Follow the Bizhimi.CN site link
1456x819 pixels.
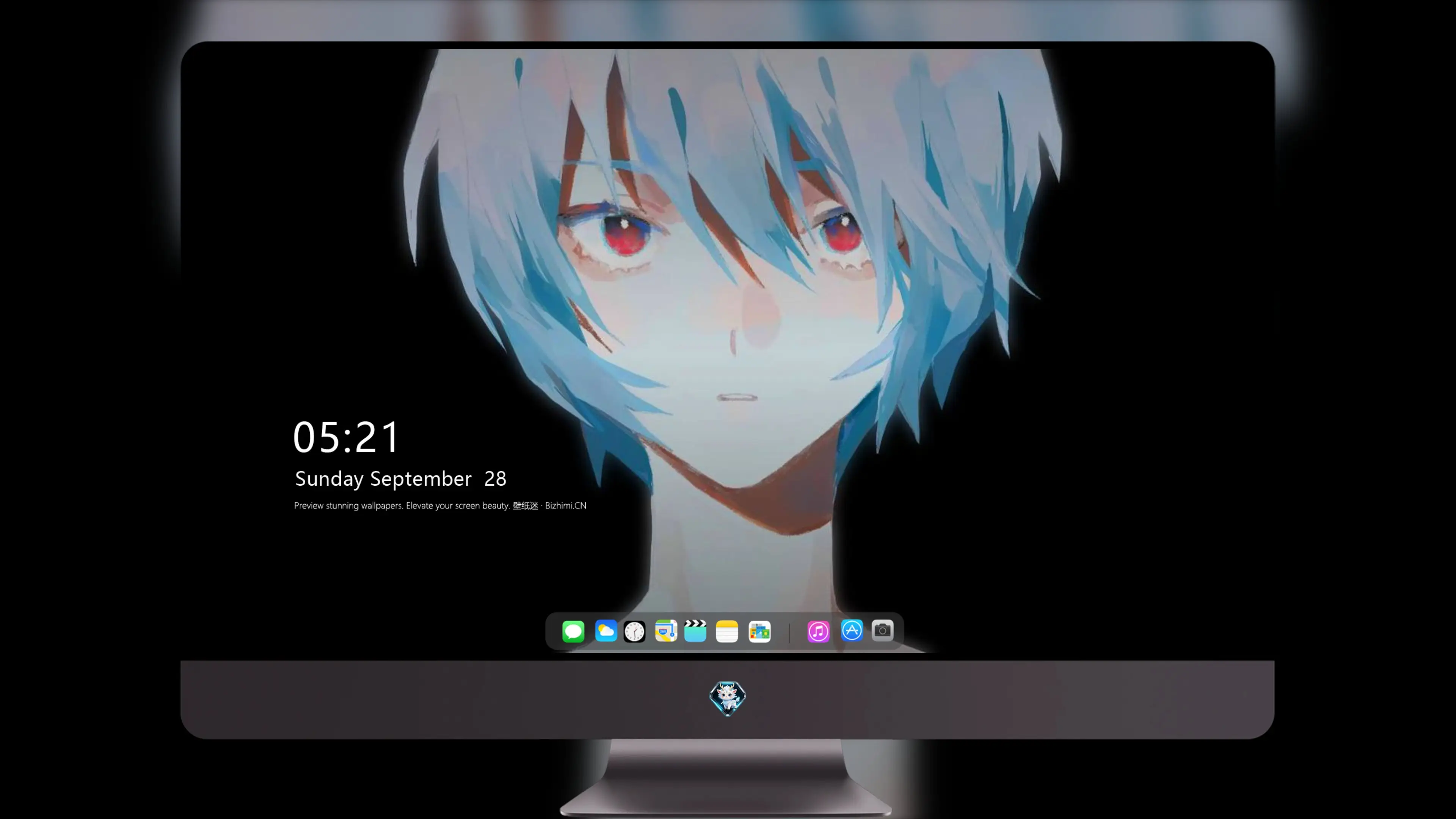(x=566, y=506)
